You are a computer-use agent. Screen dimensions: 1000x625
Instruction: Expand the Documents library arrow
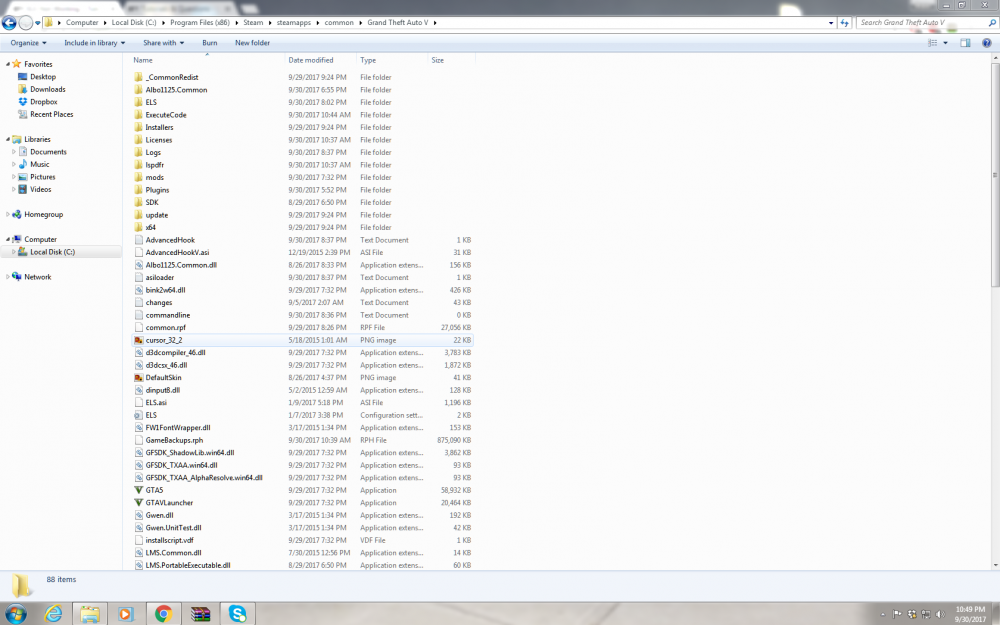13,152
